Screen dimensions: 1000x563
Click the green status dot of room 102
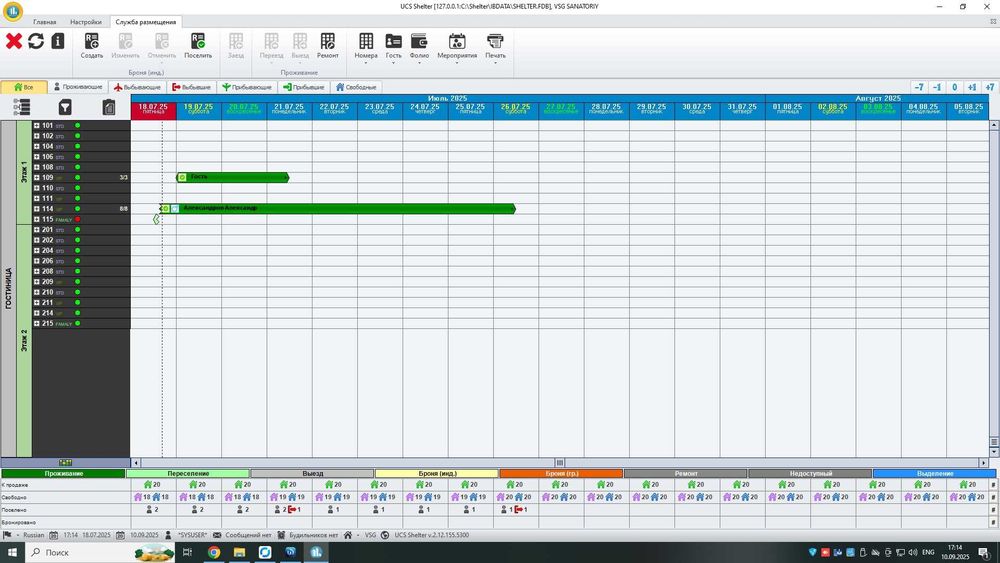(x=78, y=136)
